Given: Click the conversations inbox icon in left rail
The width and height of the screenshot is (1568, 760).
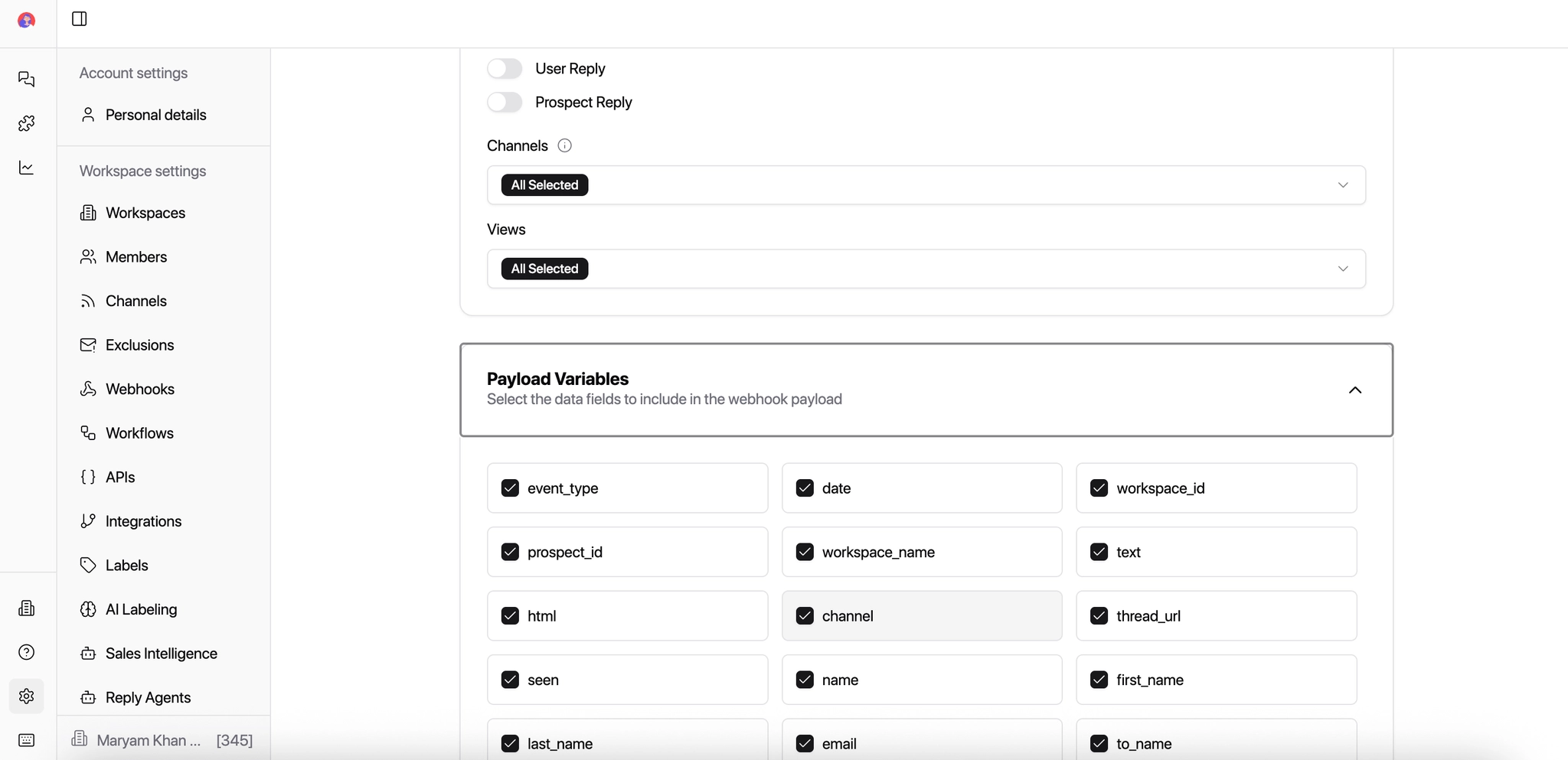Looking at the screenshot, I should [x=27, y=79].
